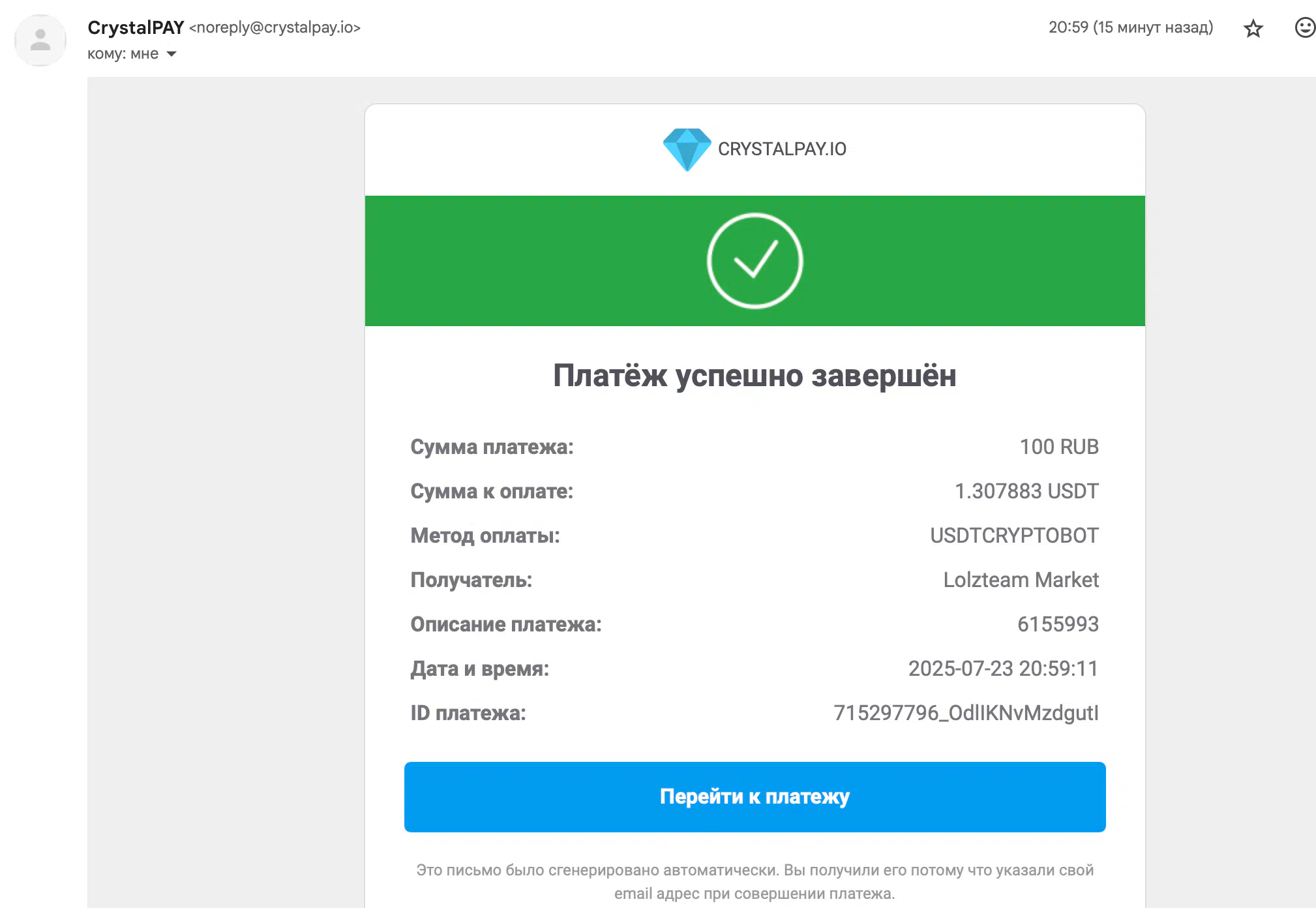Viewport: 1316px width, 908px height.
Task: Click the label 'Метод оплаты:'
Action: pos(485,536)
